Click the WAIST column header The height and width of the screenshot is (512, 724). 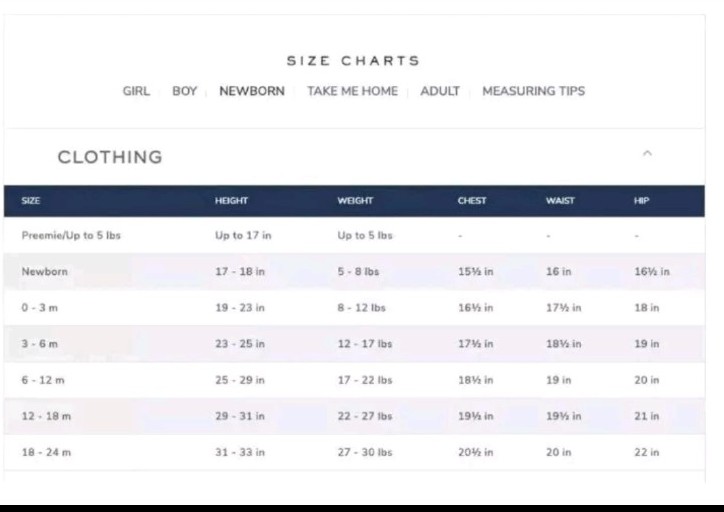click(x=560, y=200)
